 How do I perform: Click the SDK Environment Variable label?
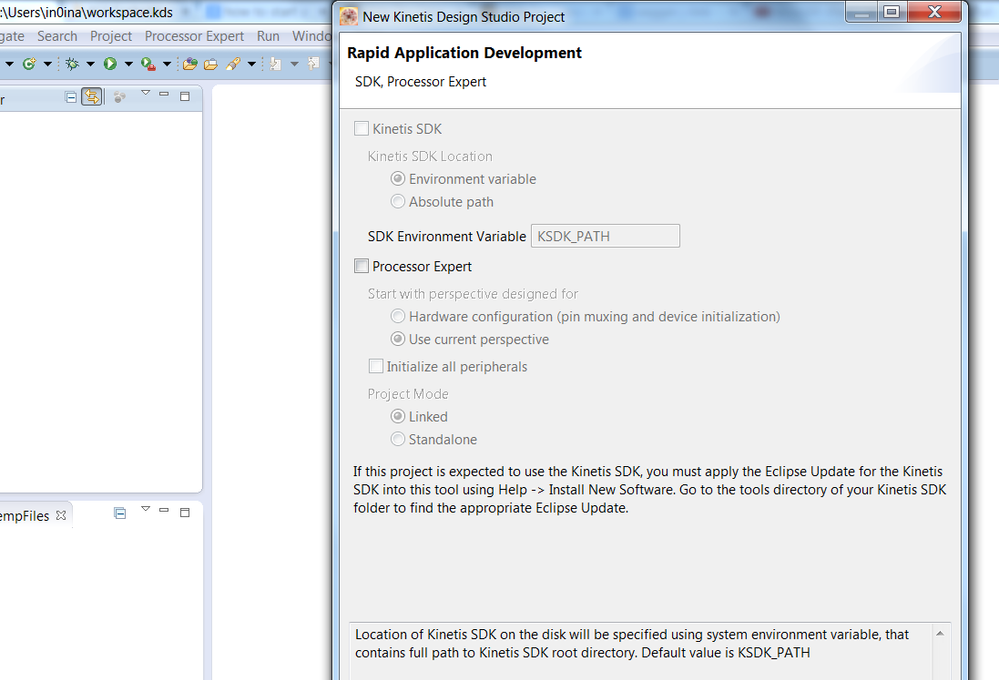447,236
